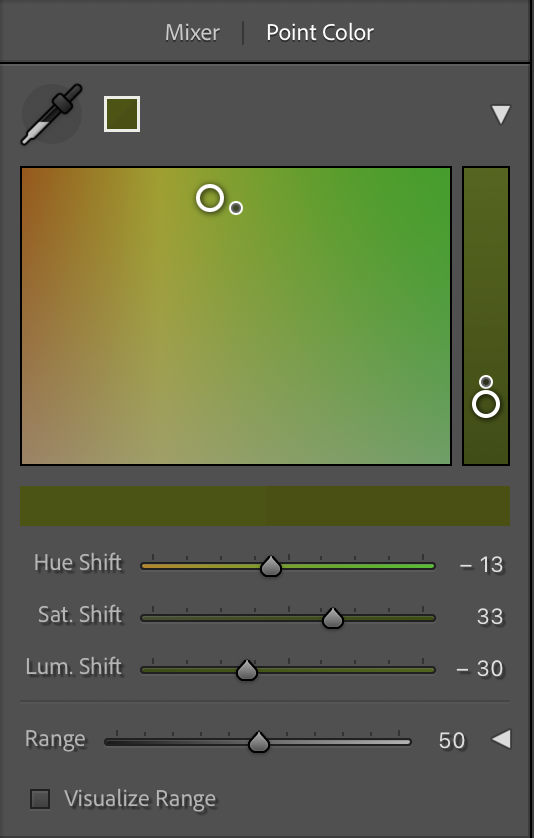Expand the Range options triangle
The image size is (534, 838).
tap(501, 739)
